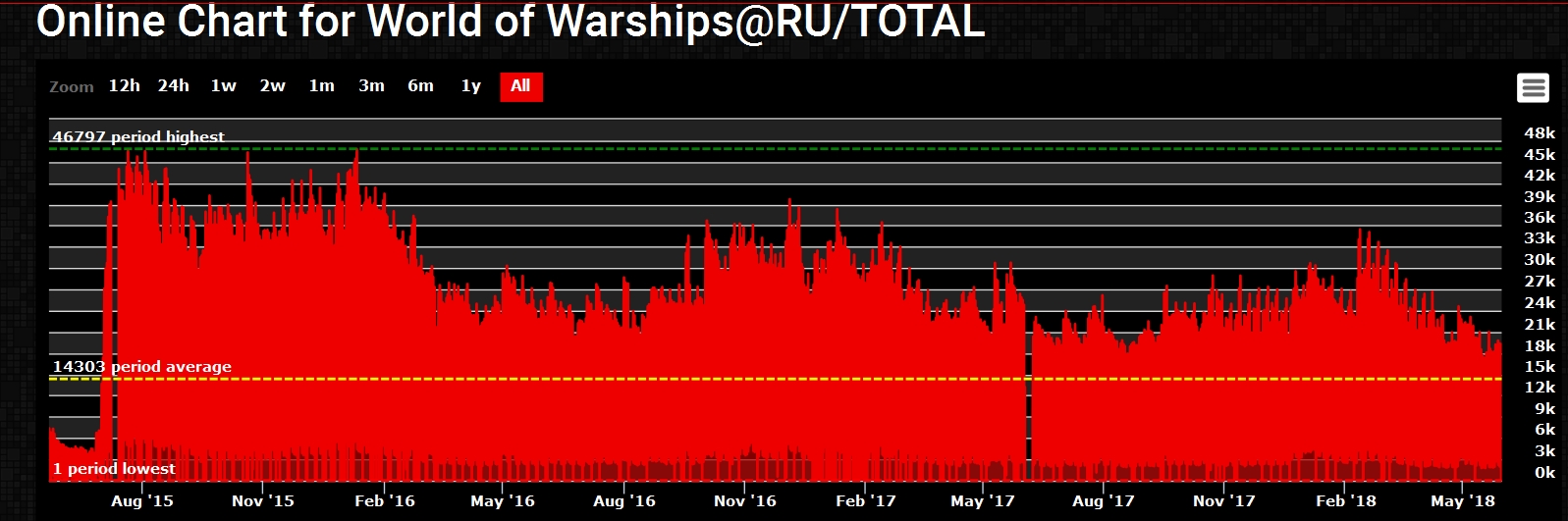Click the Aug '15 axis label

coord(142,500)
